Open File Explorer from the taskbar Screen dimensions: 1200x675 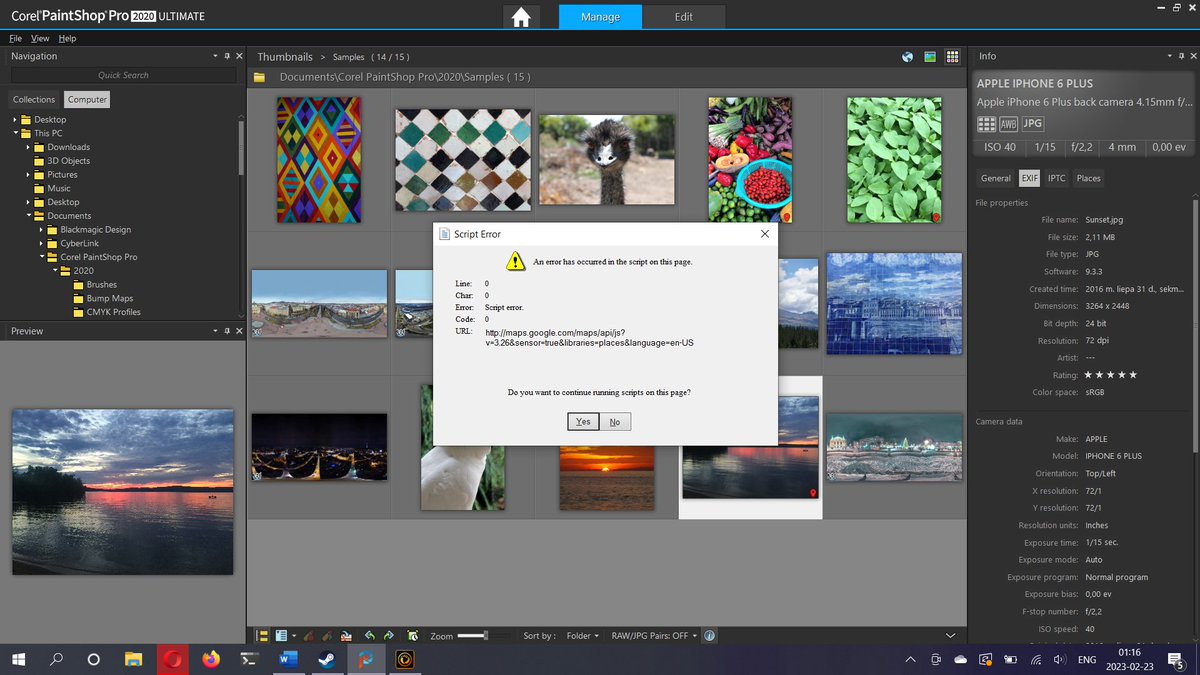pyautogui.click(x=133, y=659)
